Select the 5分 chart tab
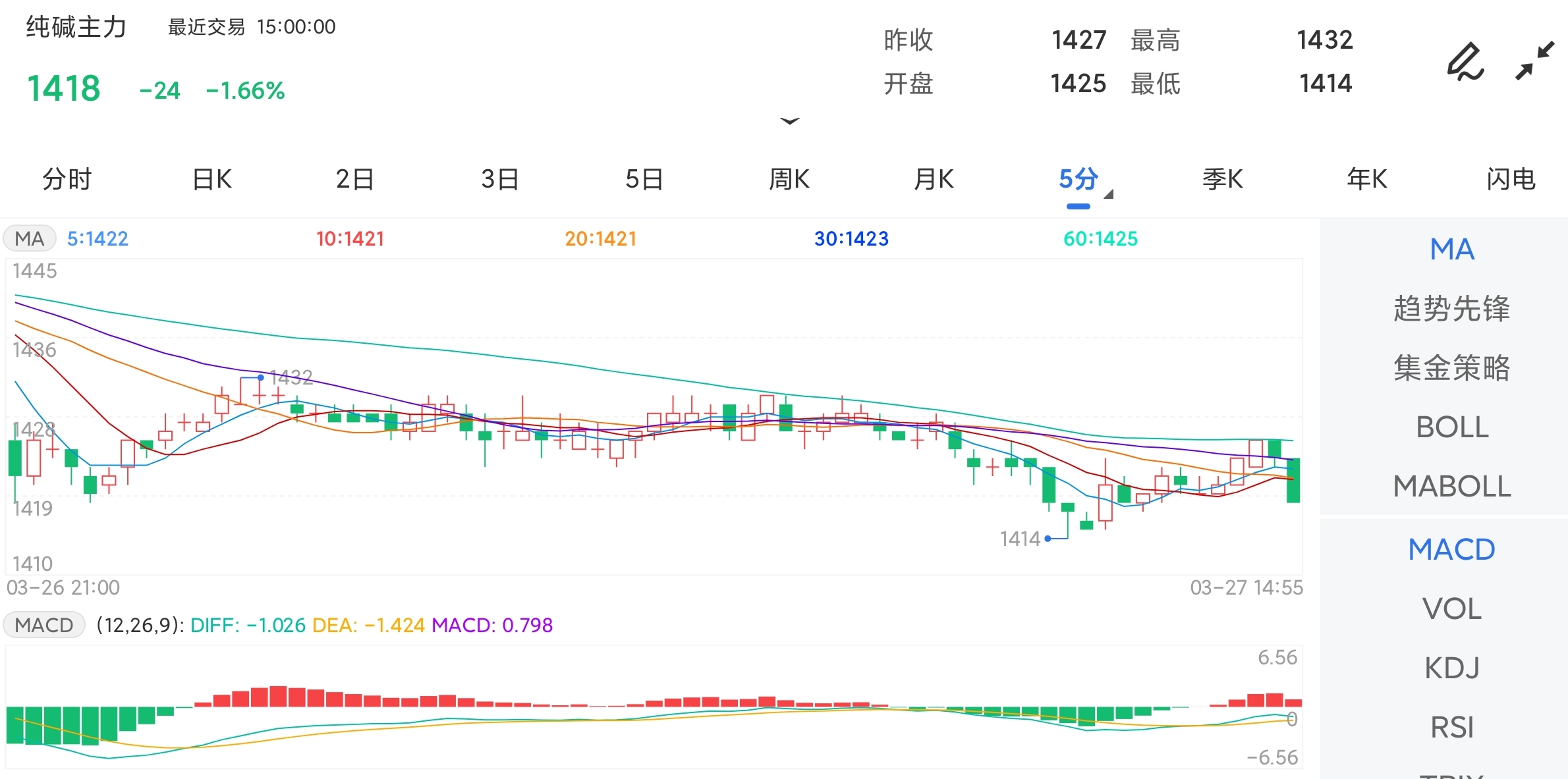1568x779 pixels. 1078,179
